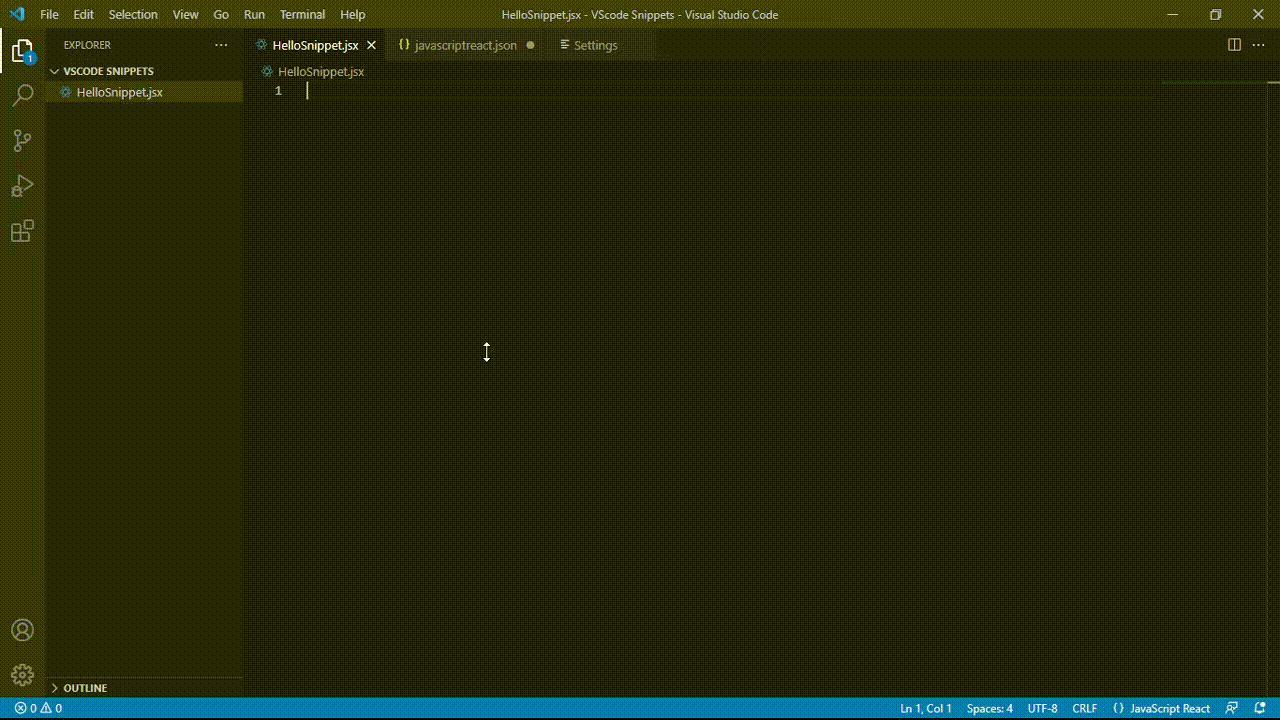
Task: Open notifications bell in status bar
Action: 1260,708
